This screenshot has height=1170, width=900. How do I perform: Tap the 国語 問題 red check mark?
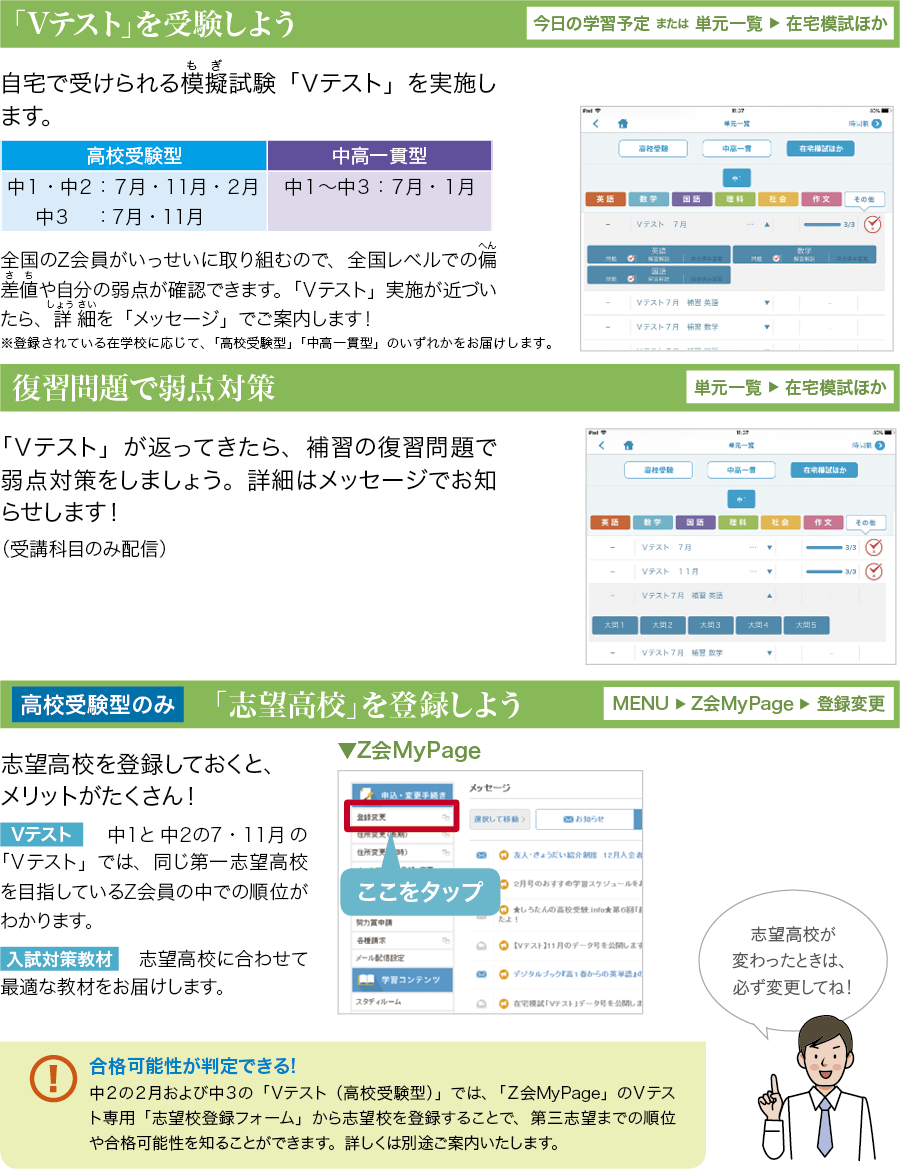pos(631,278)
